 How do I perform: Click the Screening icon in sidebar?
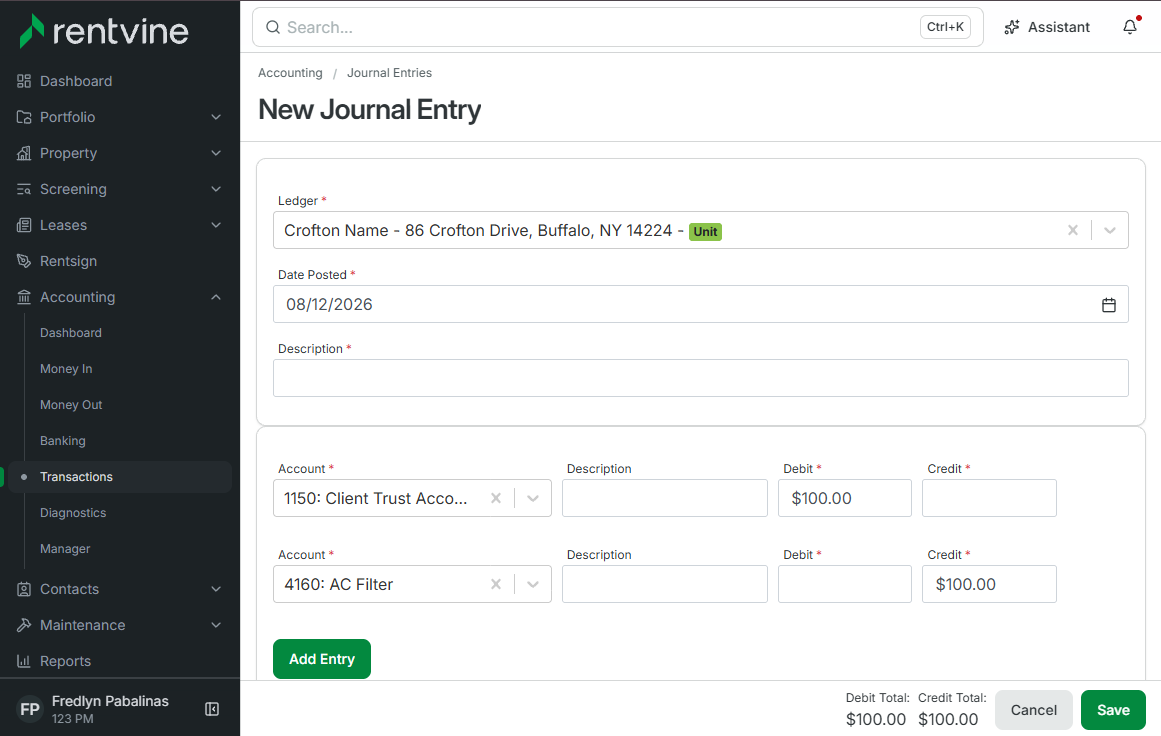coord(24,189)
